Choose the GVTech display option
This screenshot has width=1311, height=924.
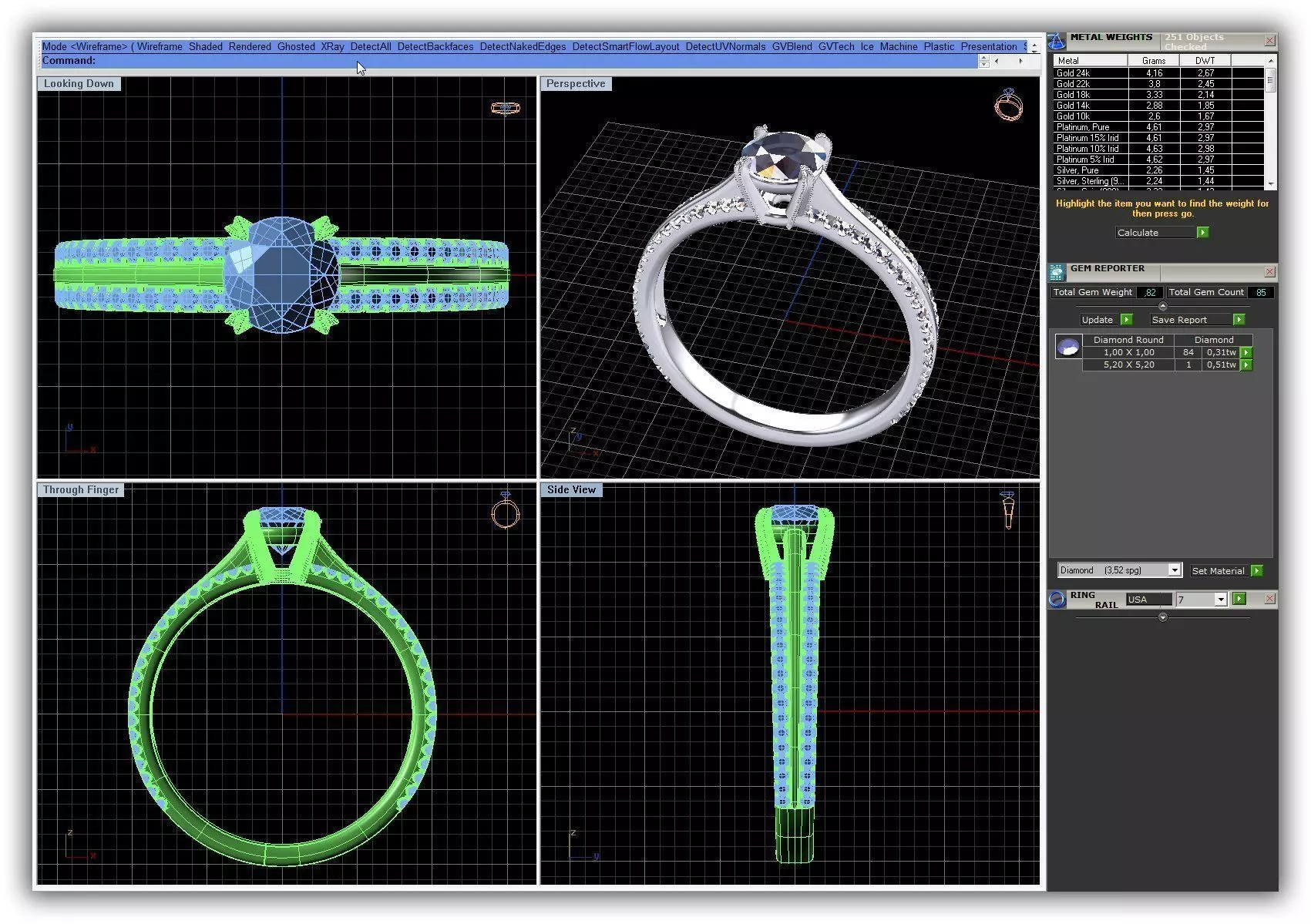pos(836,46)
